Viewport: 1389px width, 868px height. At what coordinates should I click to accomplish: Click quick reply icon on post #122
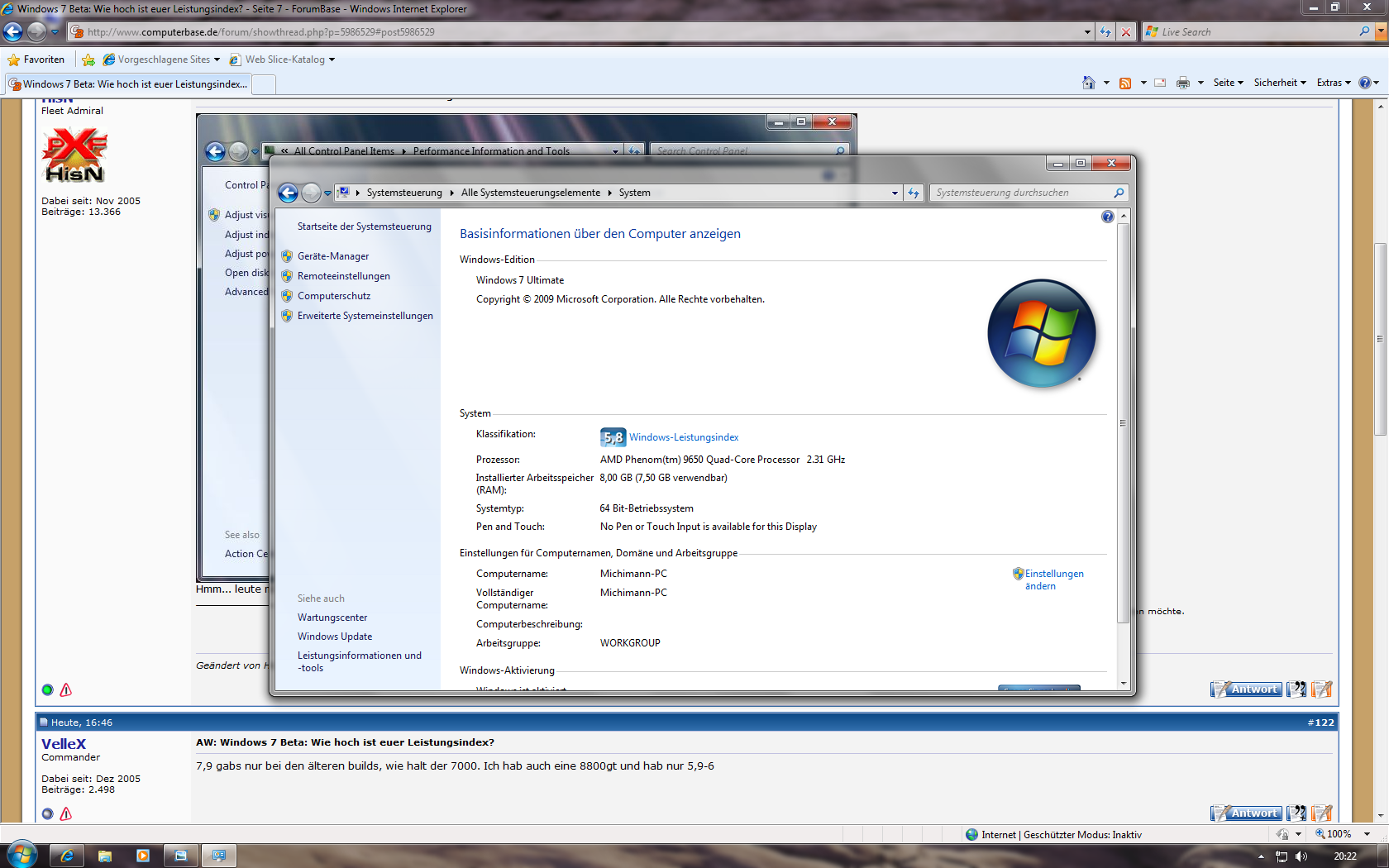pyautogui.click(x=1321, y=813)
